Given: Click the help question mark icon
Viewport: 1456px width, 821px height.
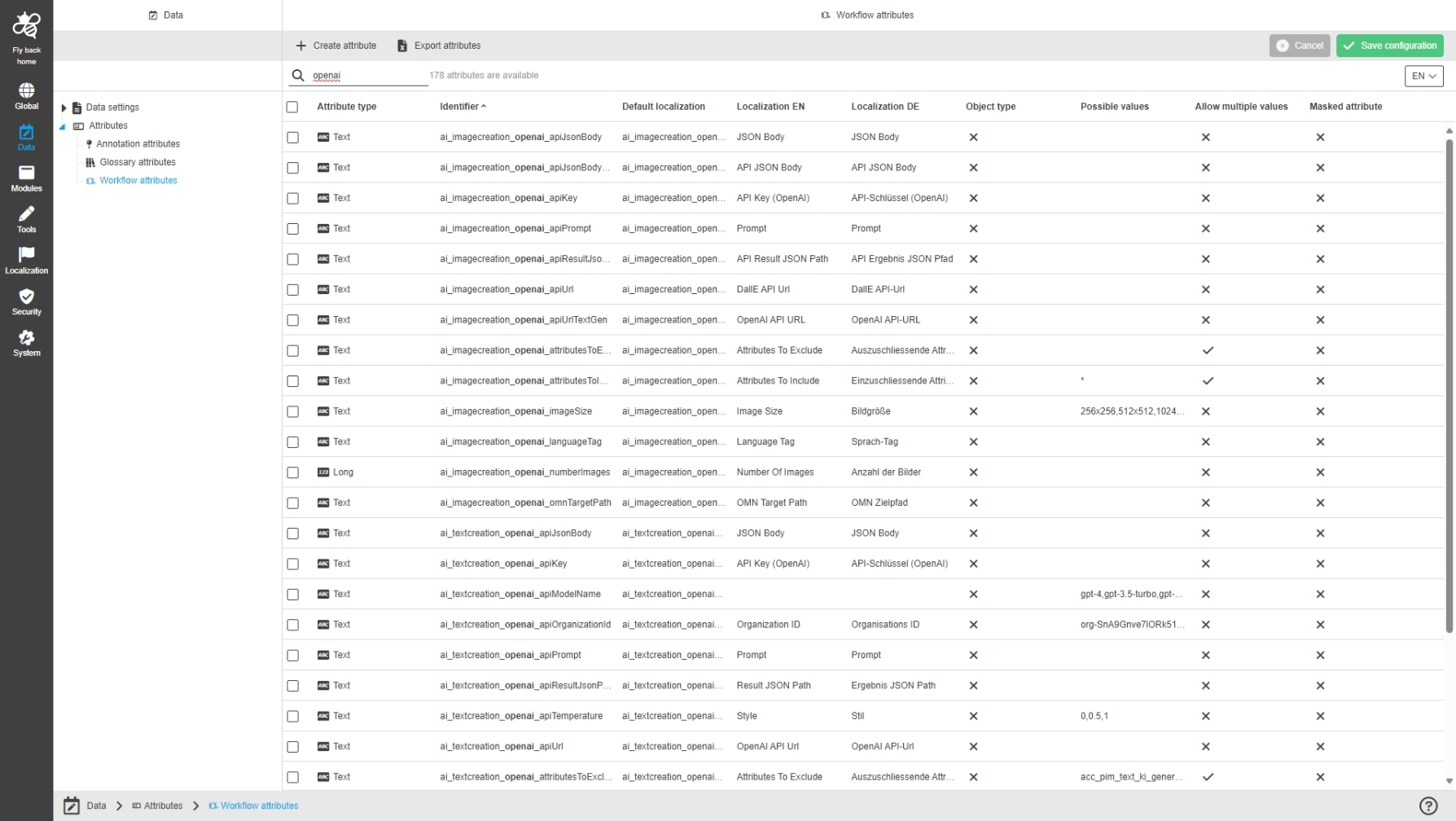Looking at the screenshot, I should 1428,806.
